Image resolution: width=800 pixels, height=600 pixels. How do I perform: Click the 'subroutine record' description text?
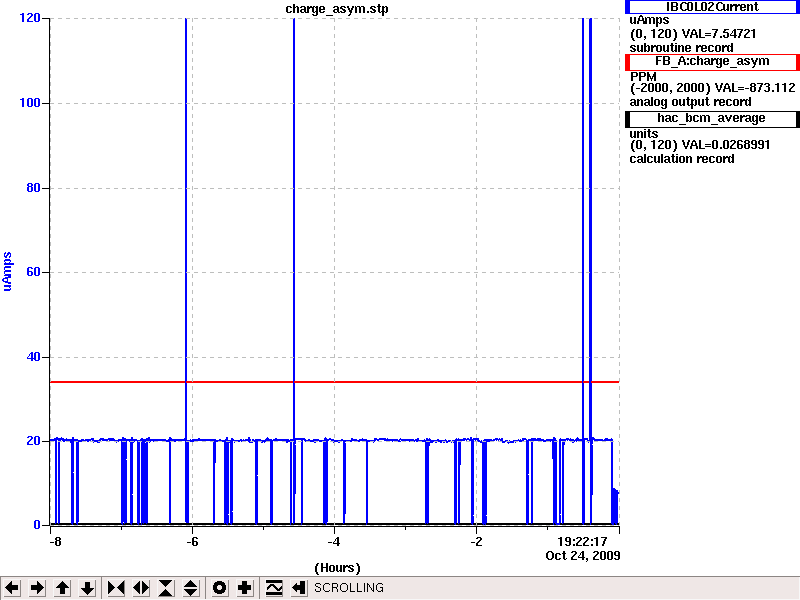[x=681, y=48]
